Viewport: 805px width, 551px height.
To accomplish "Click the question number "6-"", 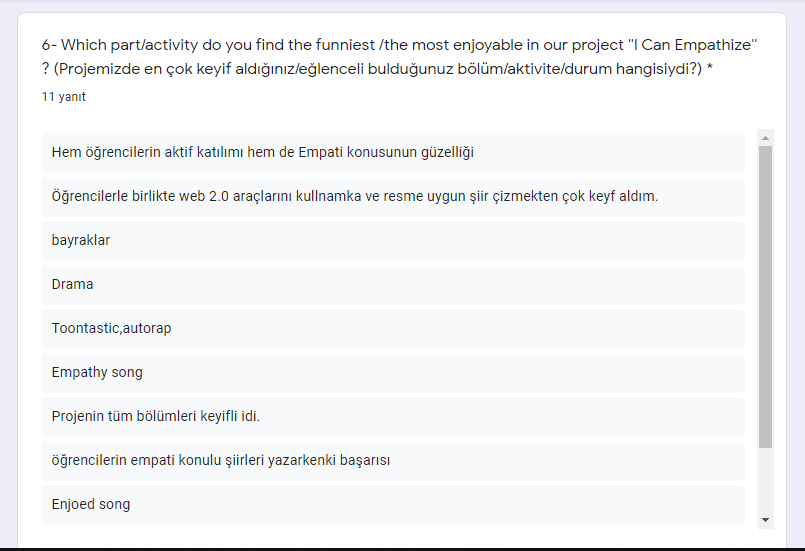I will click(50, 45).
